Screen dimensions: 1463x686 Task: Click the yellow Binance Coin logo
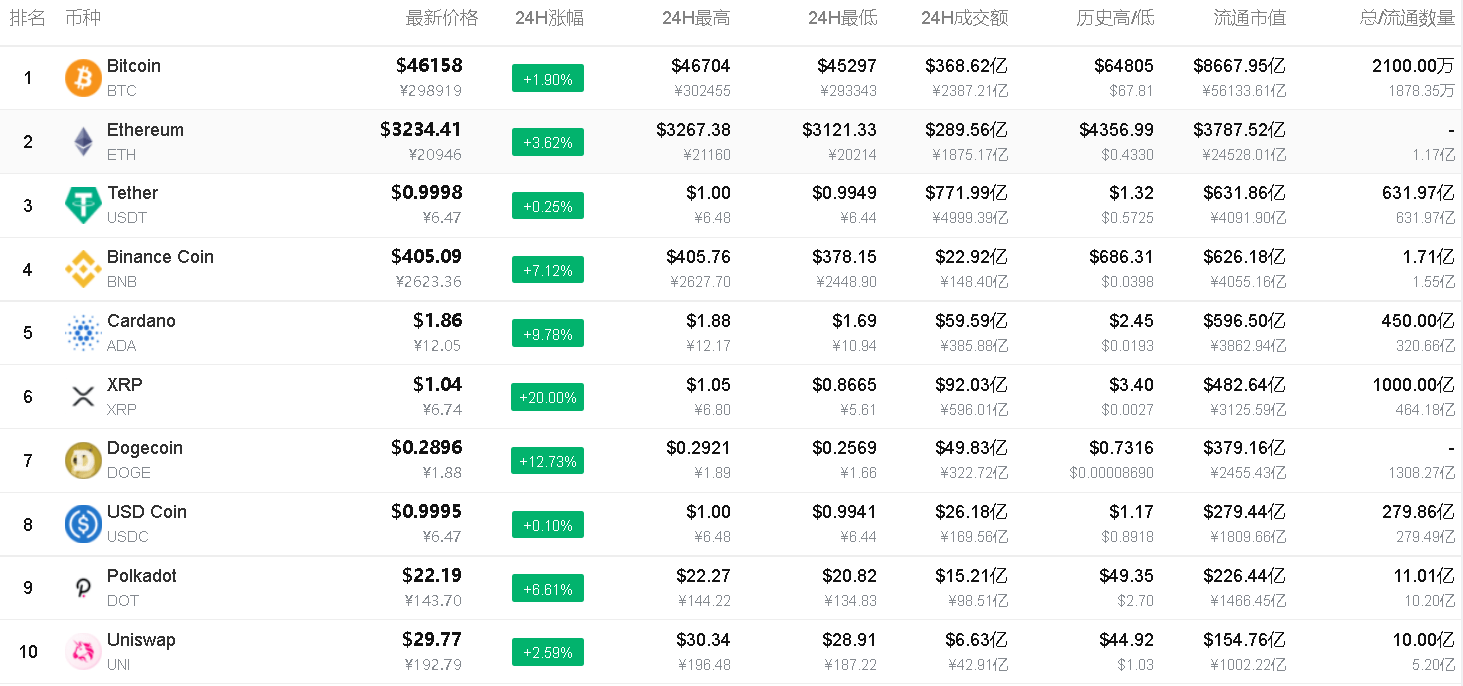pyautogui.click(x=83, y=269)
